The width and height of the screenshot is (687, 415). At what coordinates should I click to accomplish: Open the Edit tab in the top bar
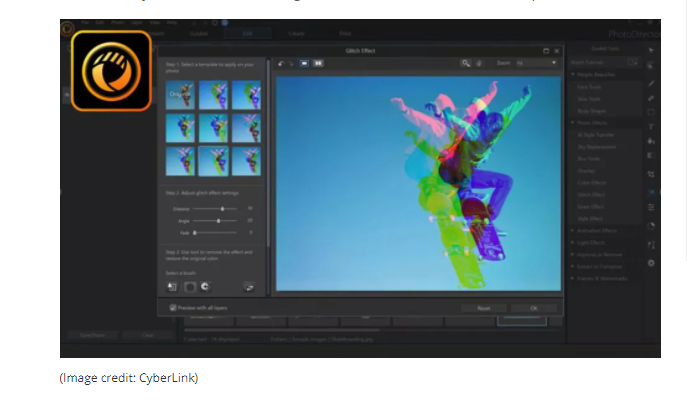pyautogui.click(x=247, y=32)
